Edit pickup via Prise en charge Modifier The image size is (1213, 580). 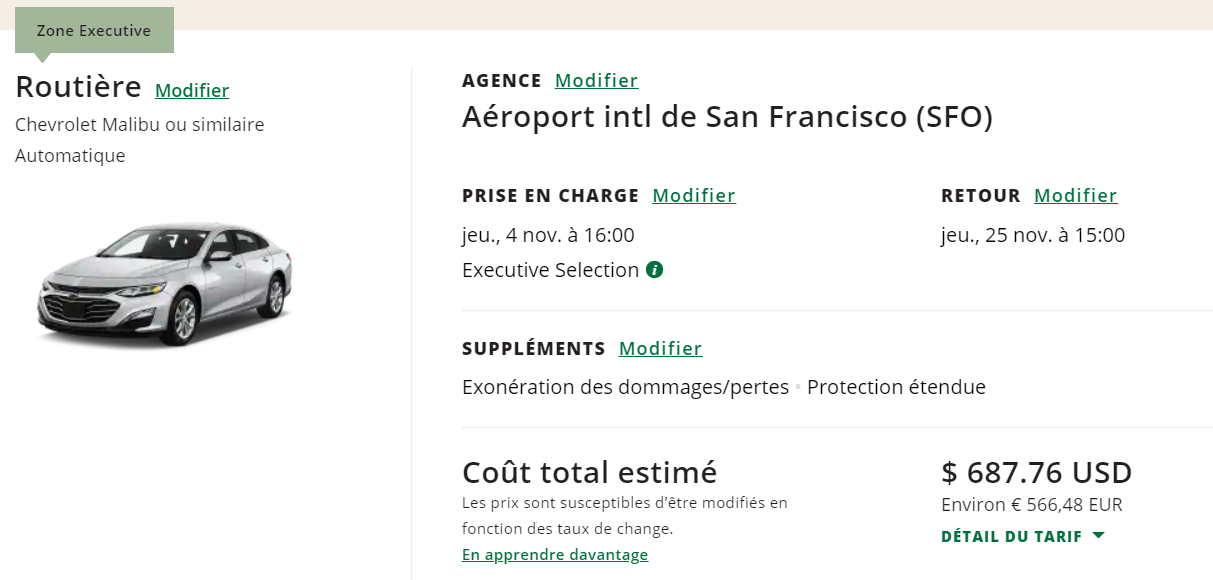coord(694,196)
